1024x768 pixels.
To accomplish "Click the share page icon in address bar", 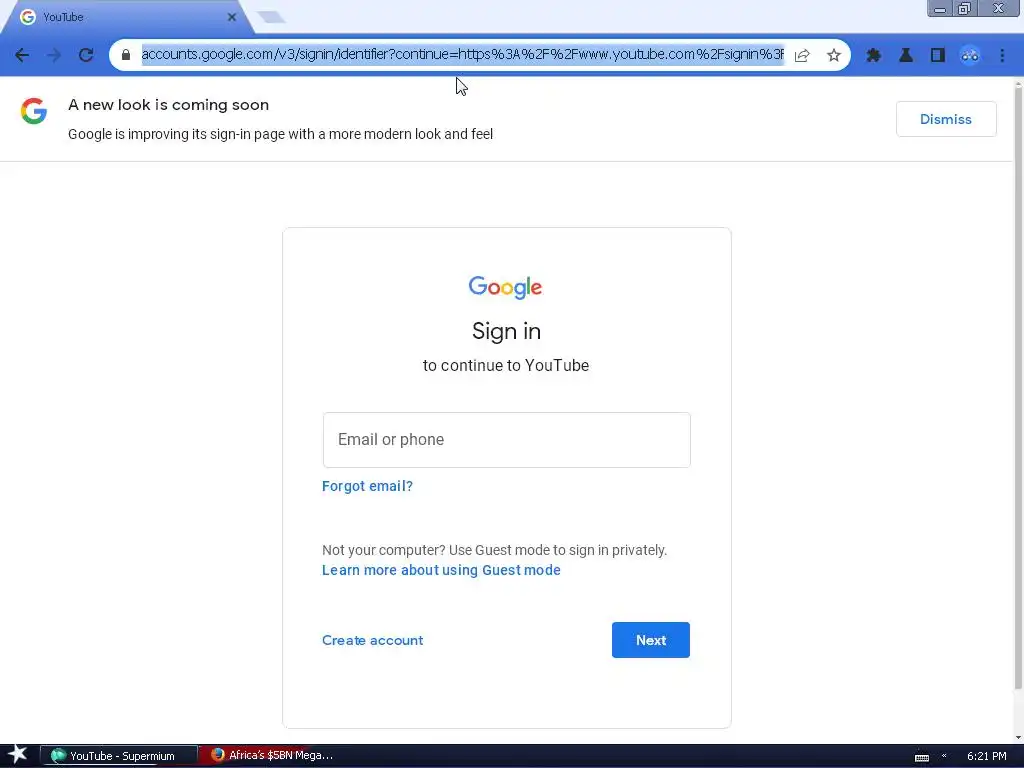I will [x=802, y=55].
